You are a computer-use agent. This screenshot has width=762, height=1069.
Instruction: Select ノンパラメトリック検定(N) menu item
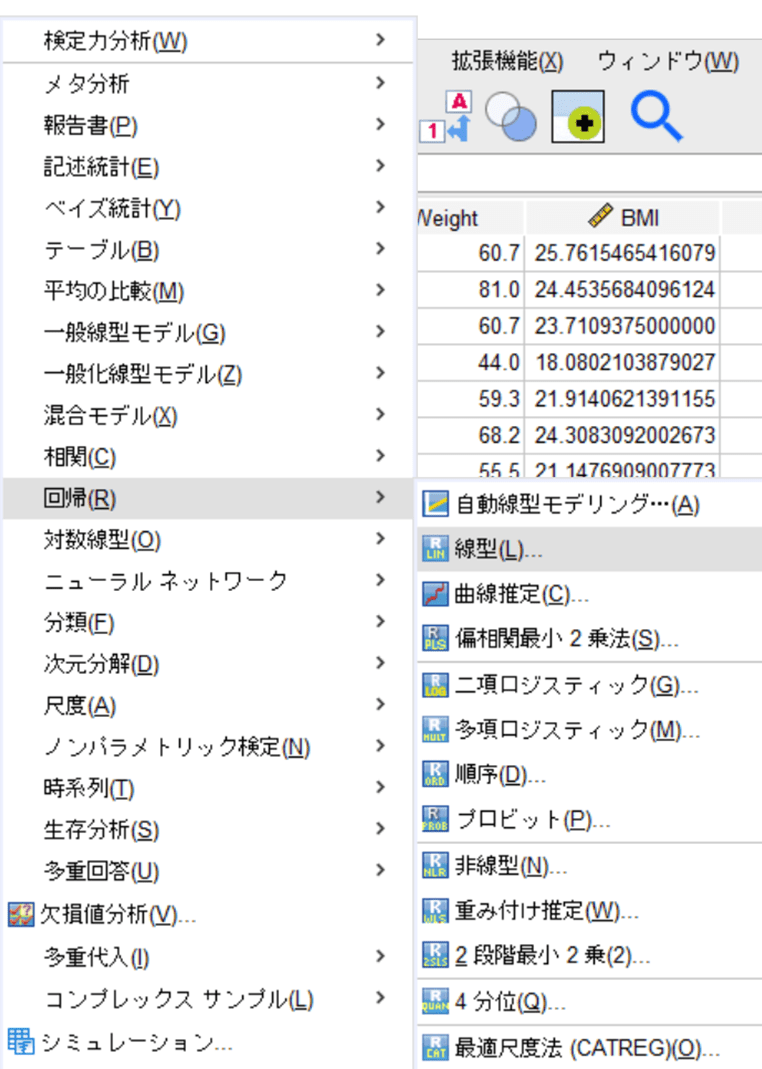[209, 747]
